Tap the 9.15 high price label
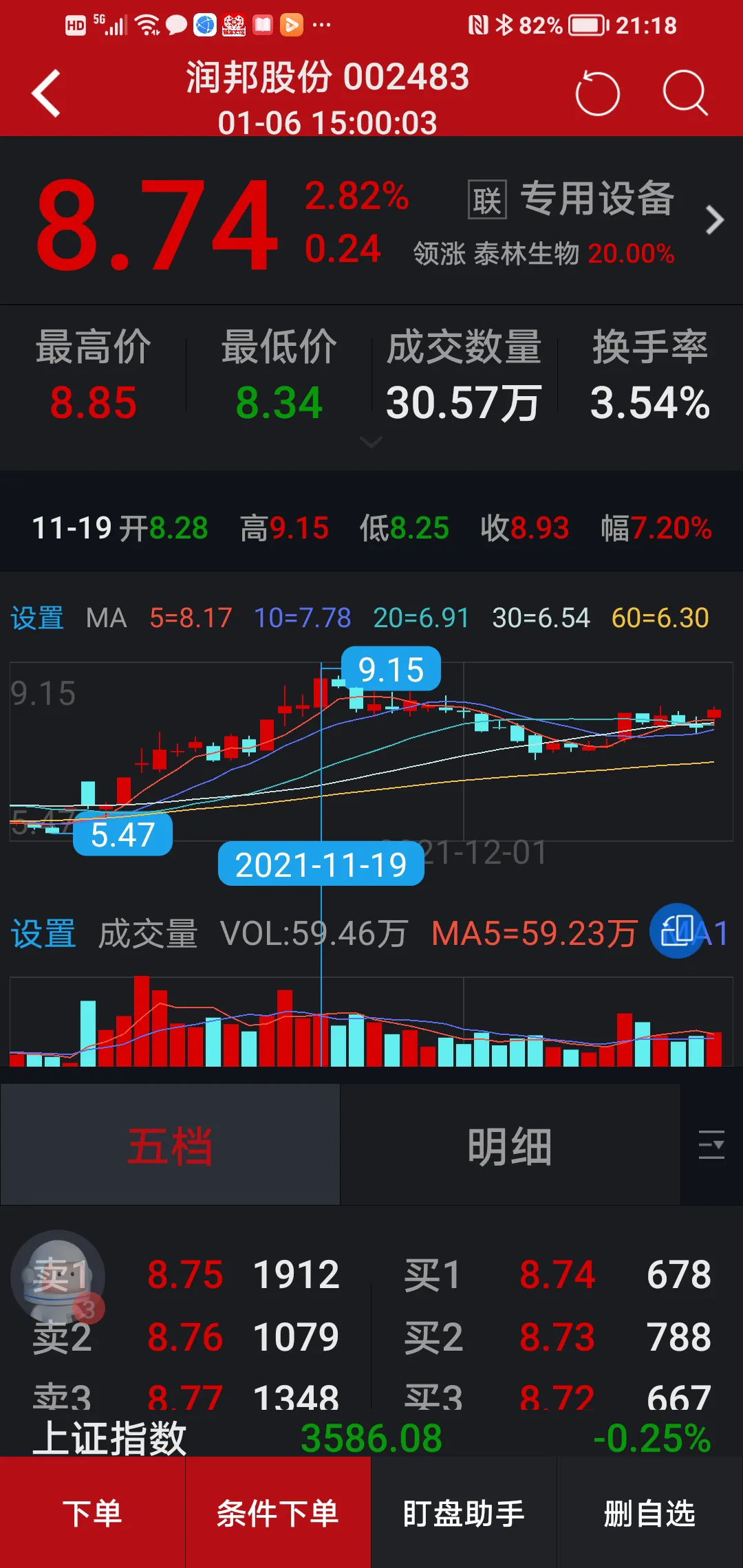743x1568 pixels. pos(391,668)
